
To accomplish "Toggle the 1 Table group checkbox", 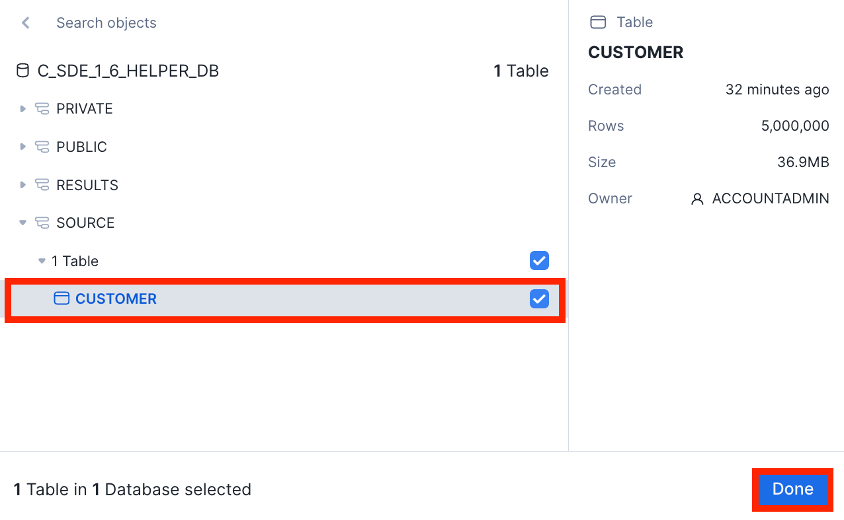I will coord(539,261).
